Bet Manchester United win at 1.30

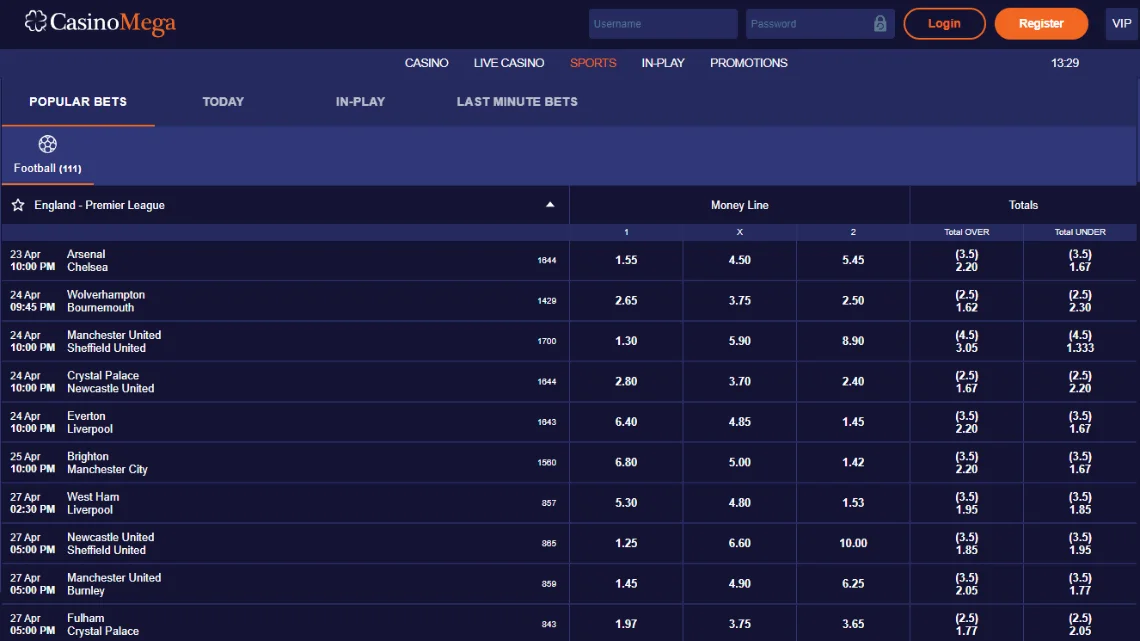click(x=626, y=341)
